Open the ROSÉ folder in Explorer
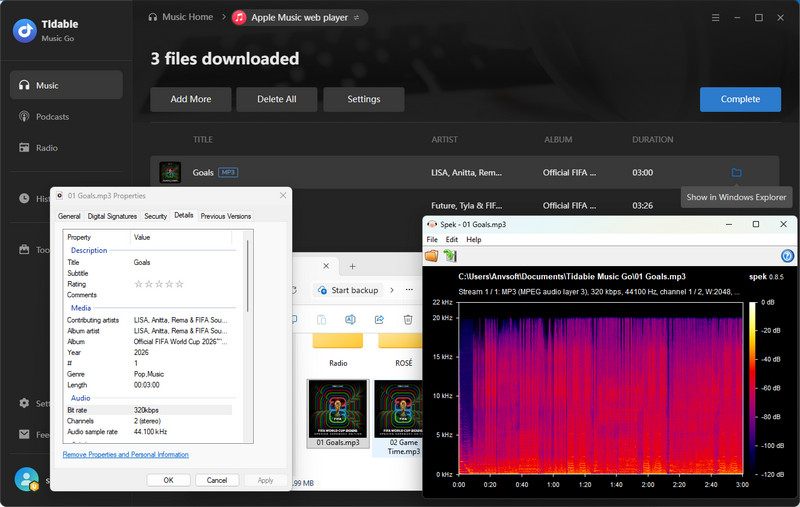This screenshot has height=507, width=800. pyautogui.click(x=402, y=351)
